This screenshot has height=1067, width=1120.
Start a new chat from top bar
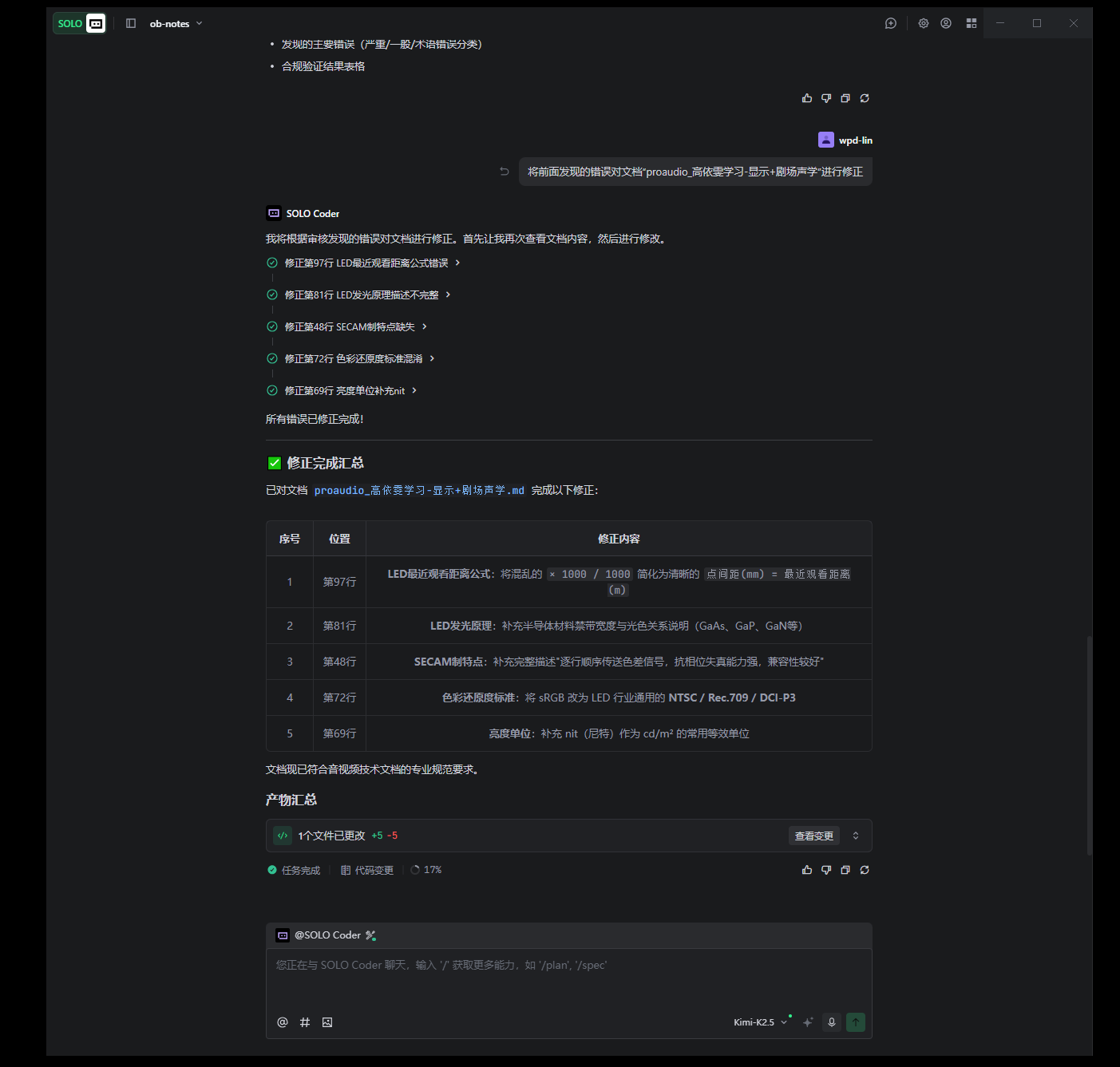coord(891,23)
